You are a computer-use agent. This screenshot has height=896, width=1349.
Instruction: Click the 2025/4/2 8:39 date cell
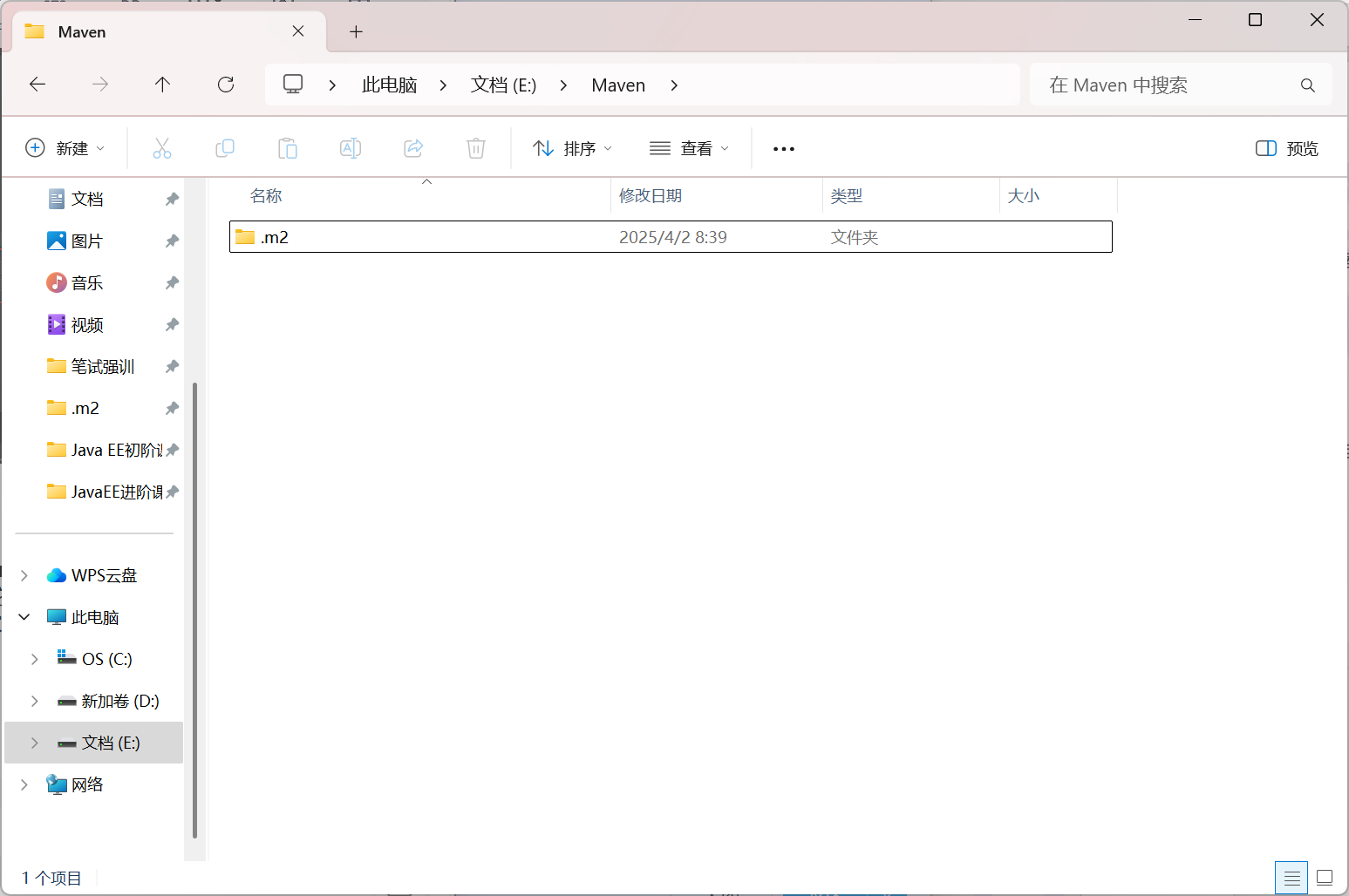pos(673,237)
